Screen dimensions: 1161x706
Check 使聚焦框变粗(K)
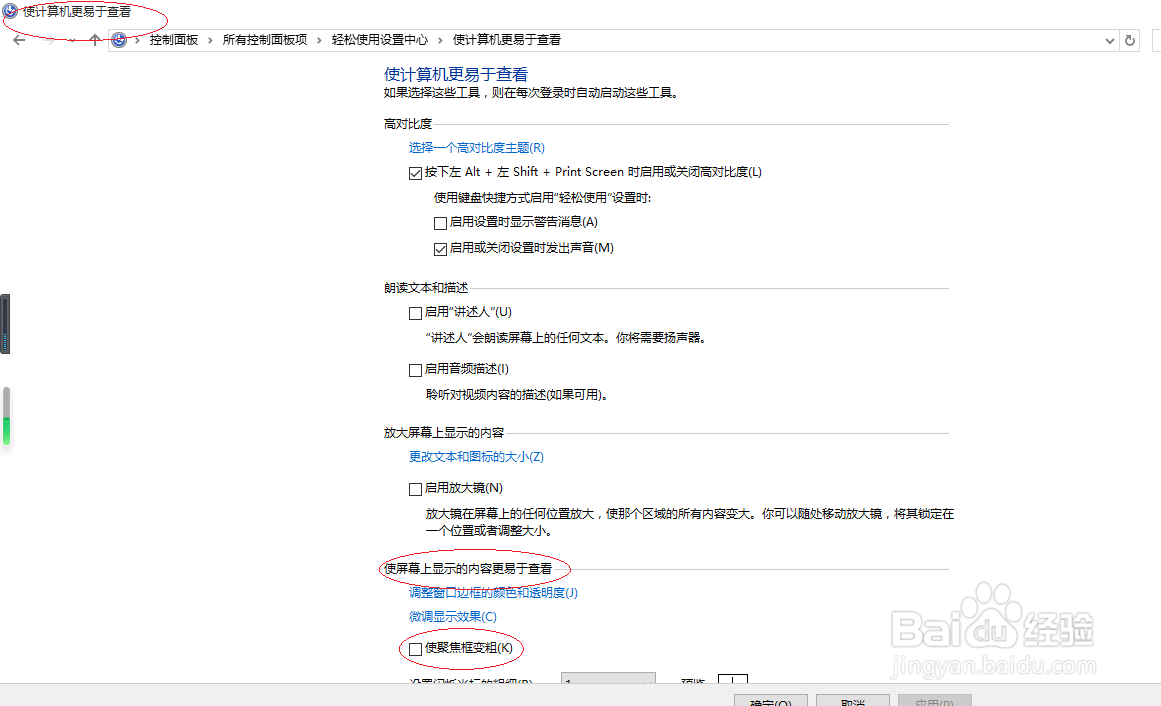click(415, 649)
